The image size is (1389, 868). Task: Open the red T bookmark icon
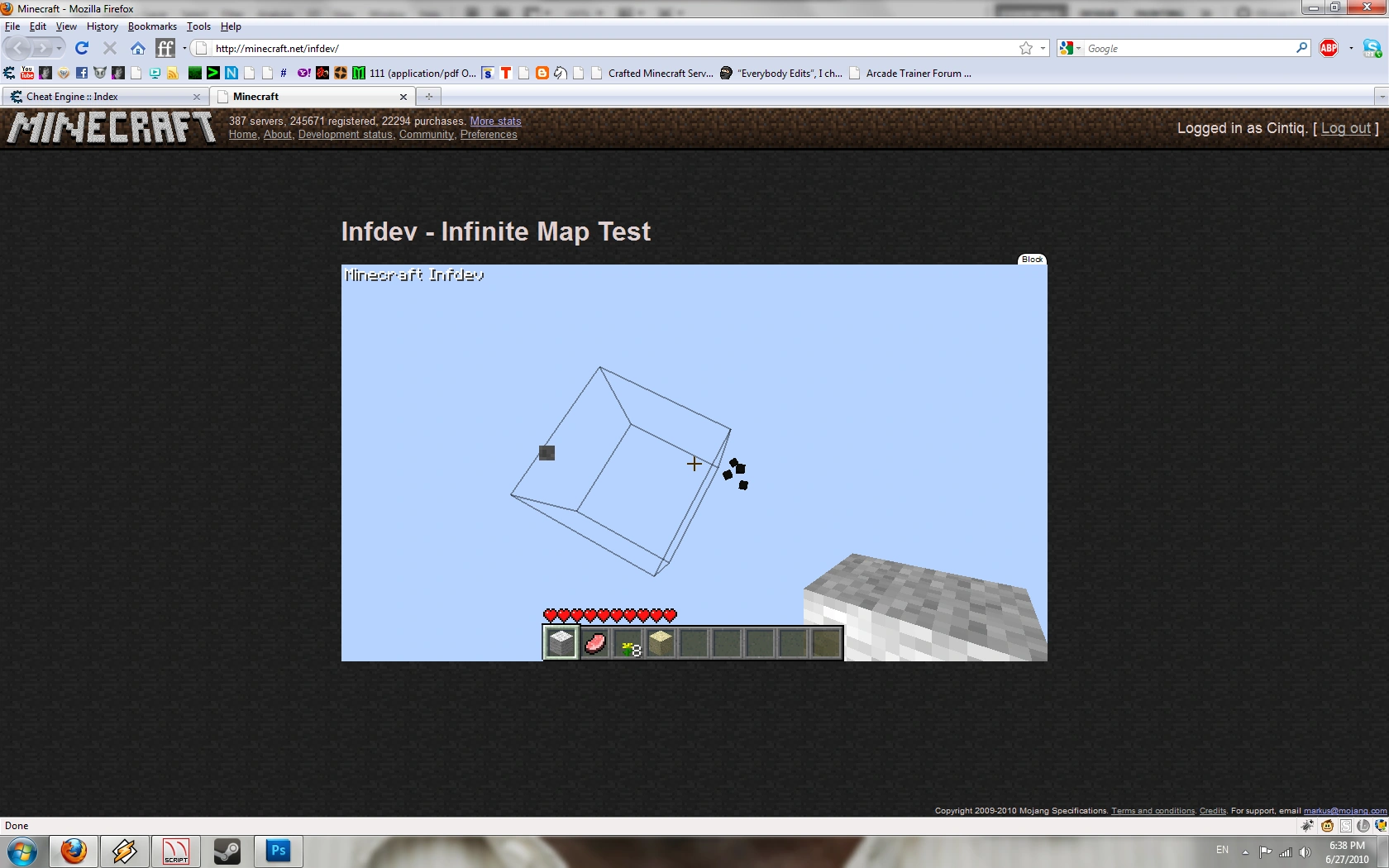(506, 73)
